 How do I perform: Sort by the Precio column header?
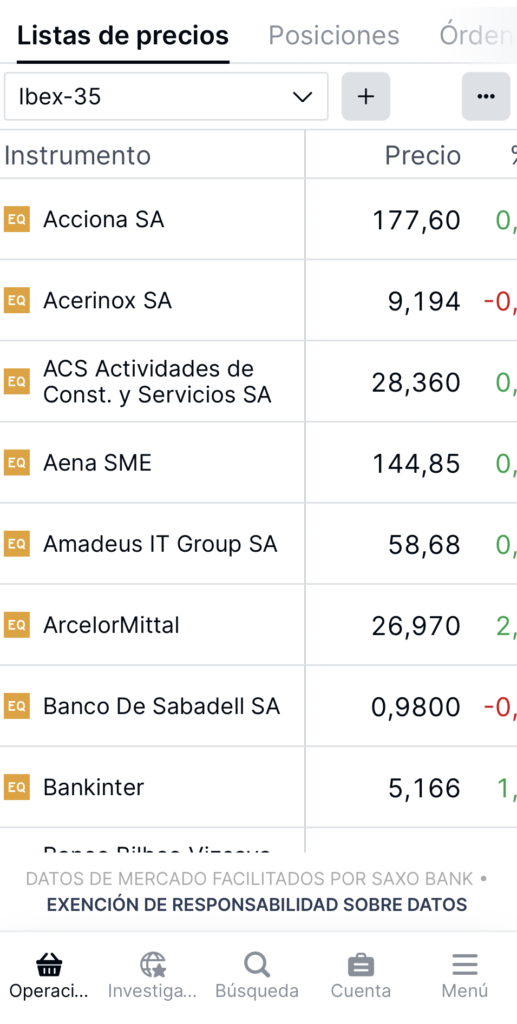click(422, 155)
